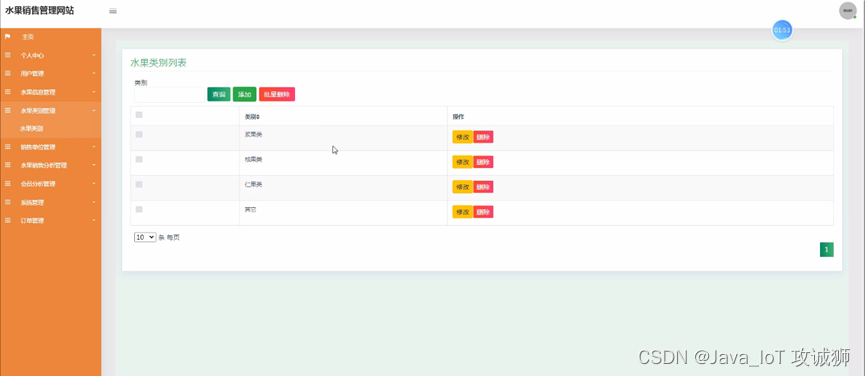Expand the 水果信息管理 sidebar menu

[x=51, y=92]
